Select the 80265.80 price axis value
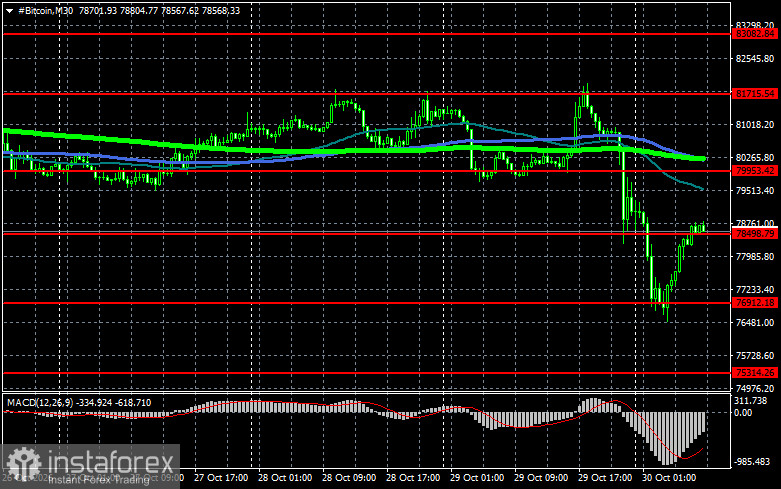The width and height of the screenshot is (781, 489). point(755,157)
